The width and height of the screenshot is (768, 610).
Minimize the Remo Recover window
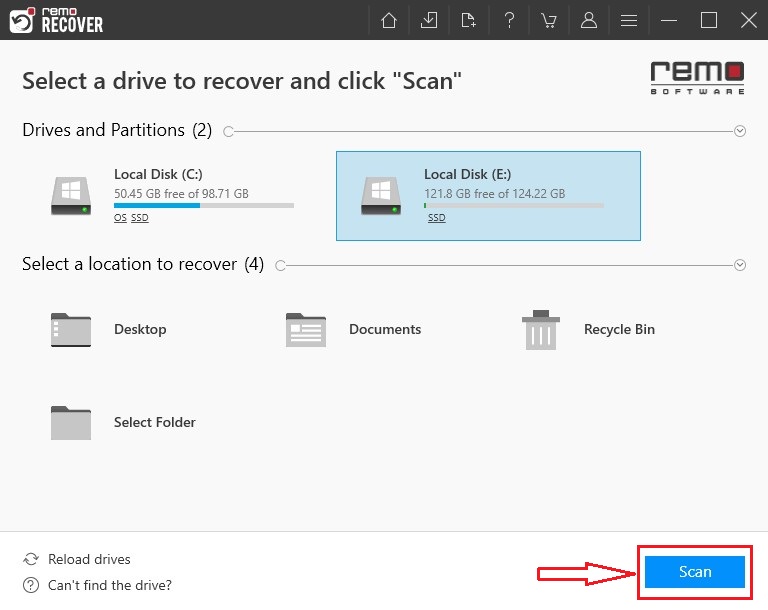point(669,20)
